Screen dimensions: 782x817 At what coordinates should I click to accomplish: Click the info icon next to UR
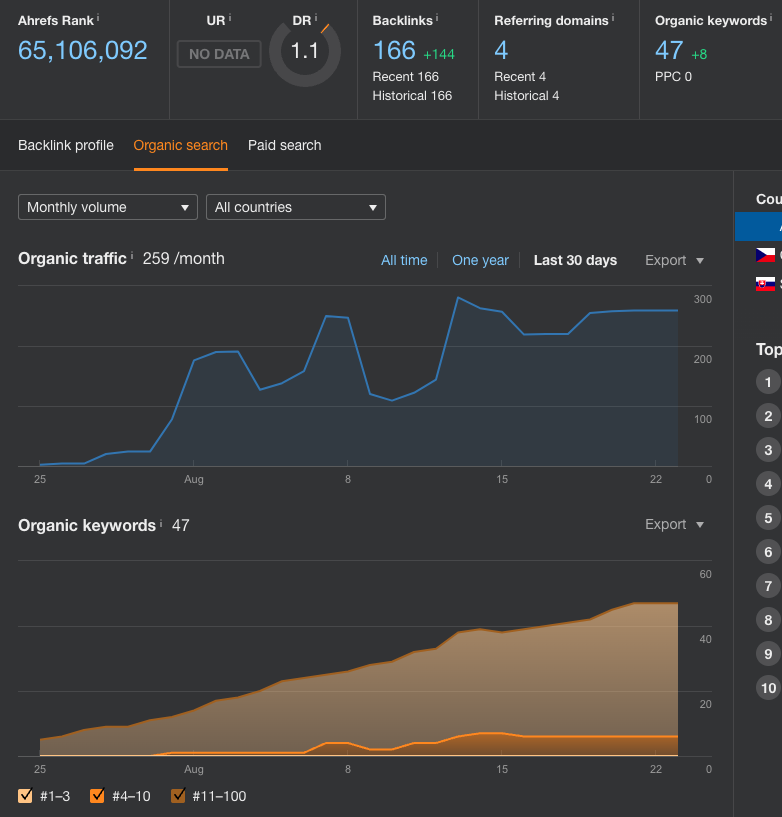coord(230,18)
